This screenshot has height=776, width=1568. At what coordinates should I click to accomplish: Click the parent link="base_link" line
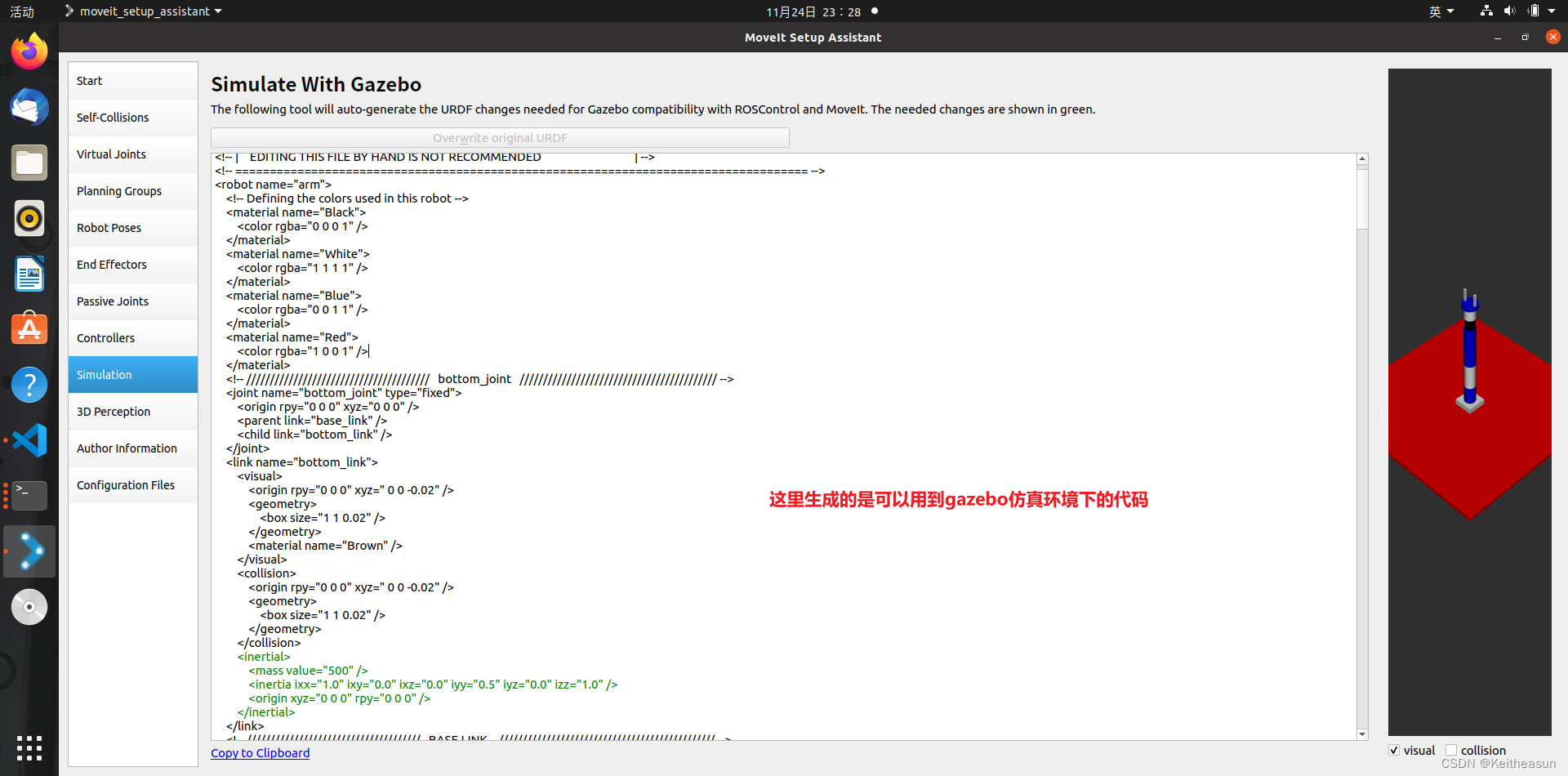(312, 421)
